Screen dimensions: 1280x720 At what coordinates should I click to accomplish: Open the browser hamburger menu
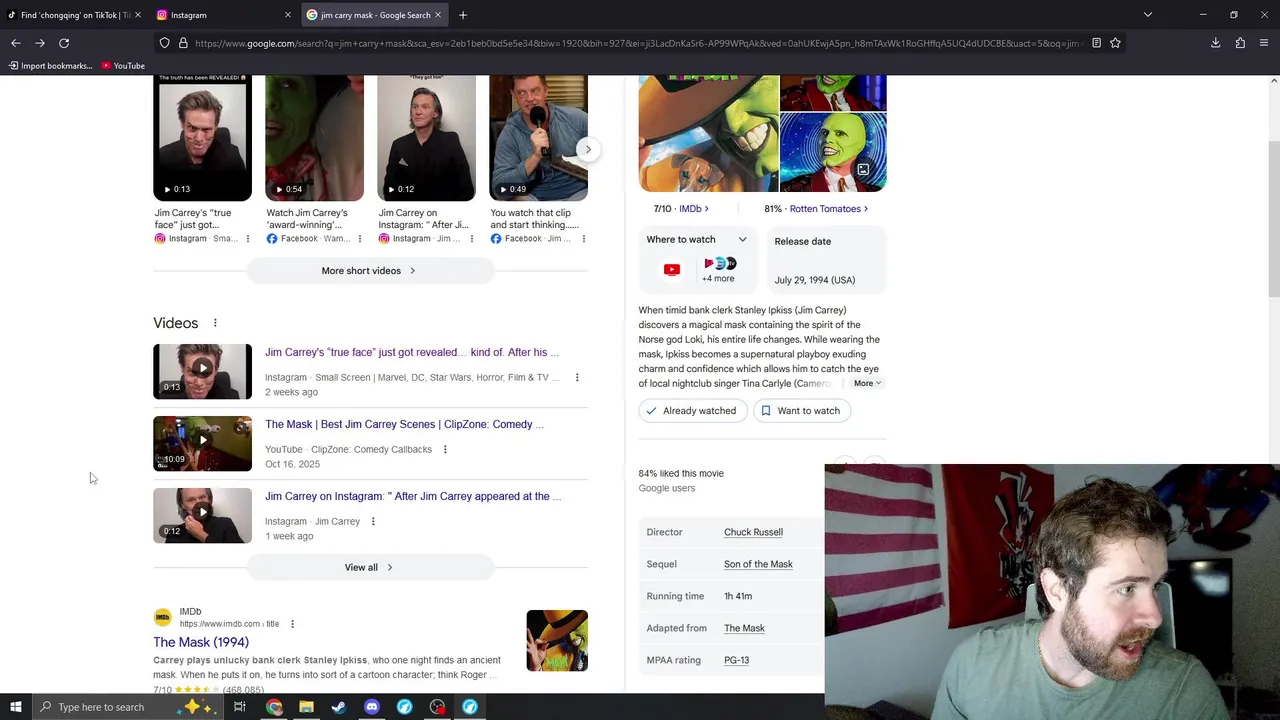[1264, 43]
